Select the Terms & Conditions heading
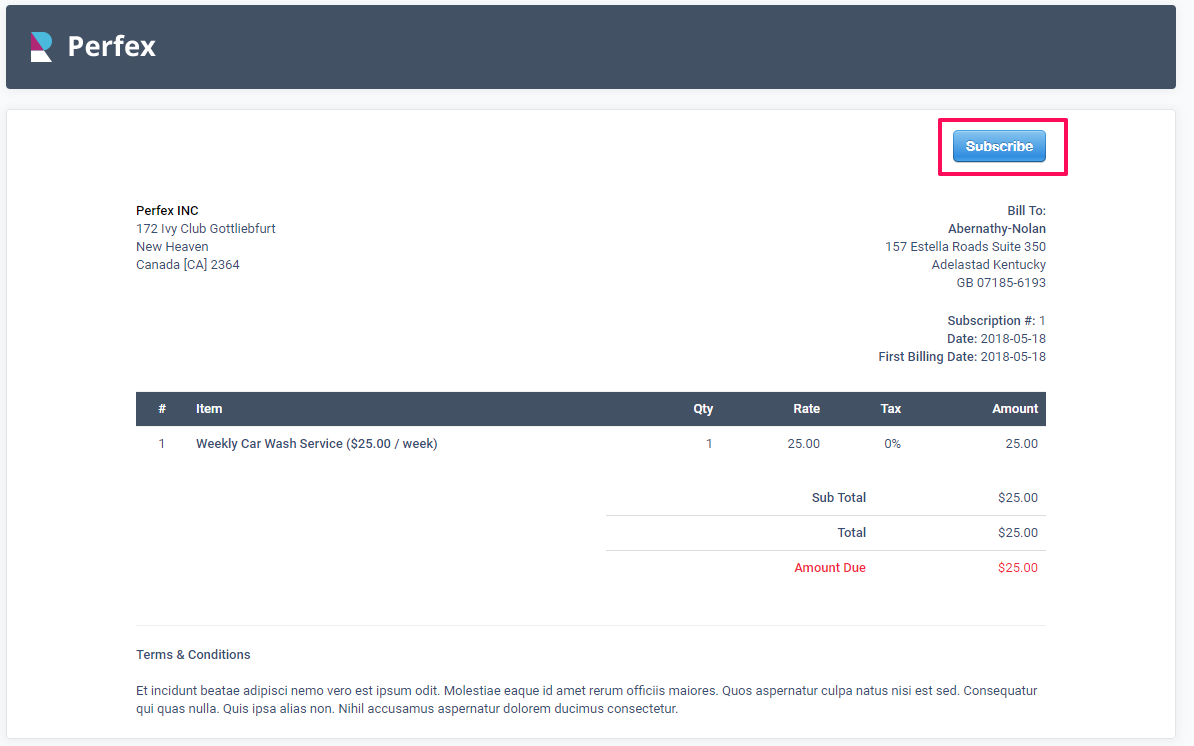Viewport: 1194px width, 746px height. (x=193, y=655)
